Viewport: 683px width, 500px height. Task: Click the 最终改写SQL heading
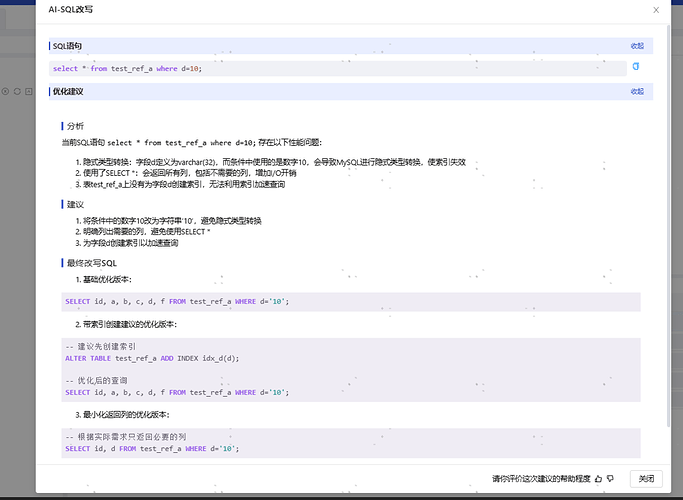click(92, 263)
